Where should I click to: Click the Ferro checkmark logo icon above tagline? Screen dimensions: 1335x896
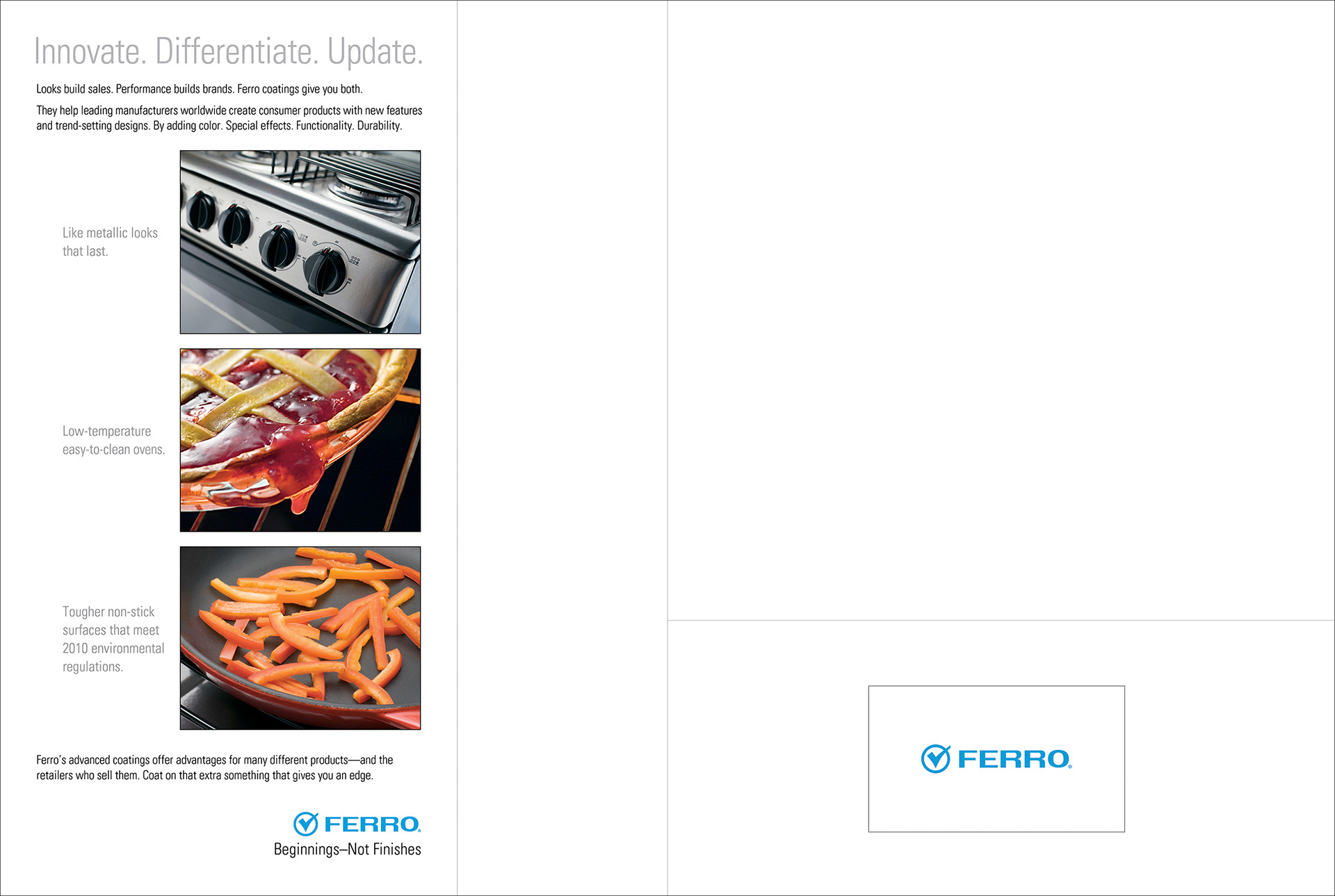(x=306, y=824)
